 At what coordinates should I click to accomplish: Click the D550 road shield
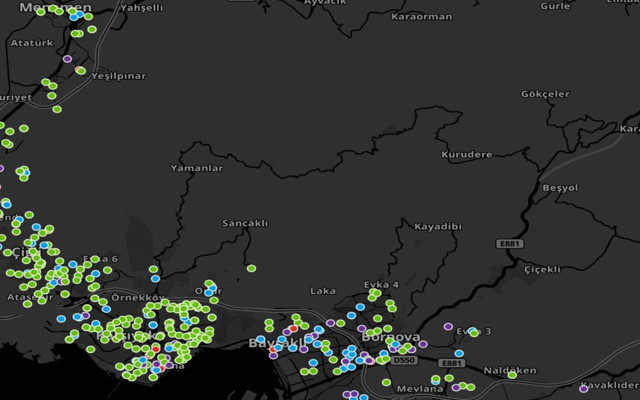click(404, 360)
